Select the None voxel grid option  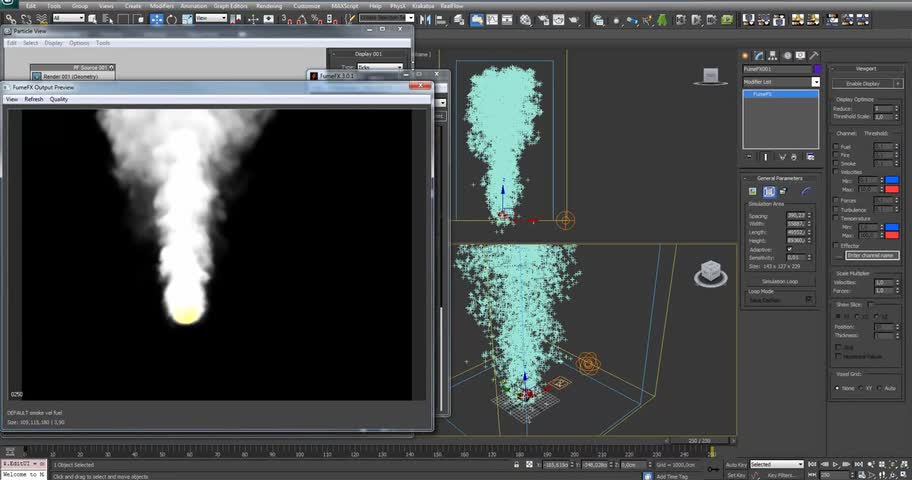click(837, 387)
